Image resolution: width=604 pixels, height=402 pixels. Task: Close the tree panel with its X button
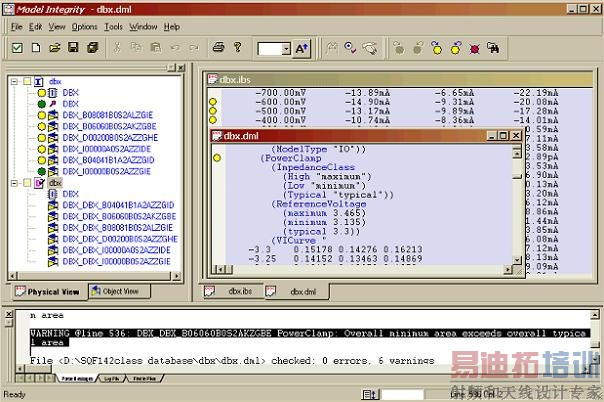(x=181, y=68)
